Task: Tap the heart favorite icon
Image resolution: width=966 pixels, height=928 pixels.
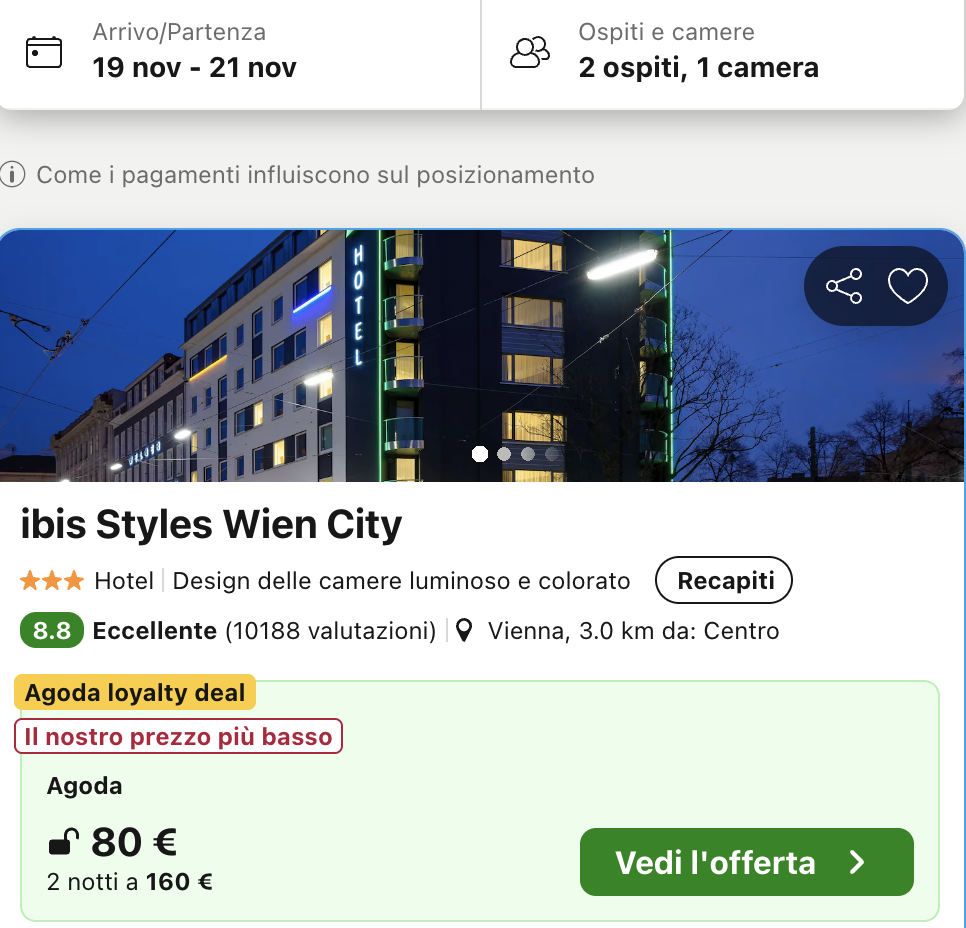Action: [x=908, y=287]
